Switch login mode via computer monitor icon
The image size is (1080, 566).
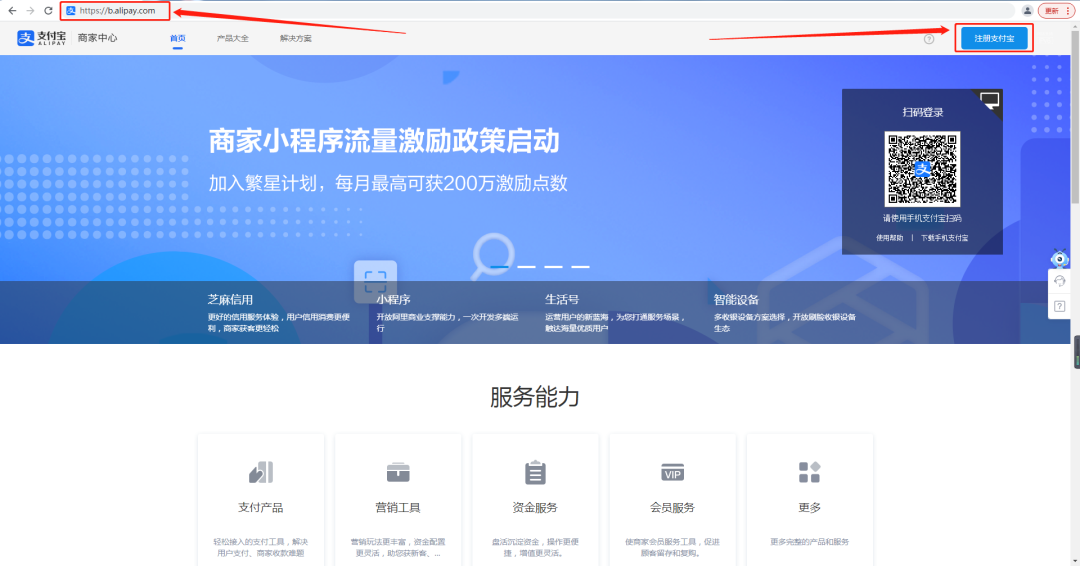tap(989, 101)
